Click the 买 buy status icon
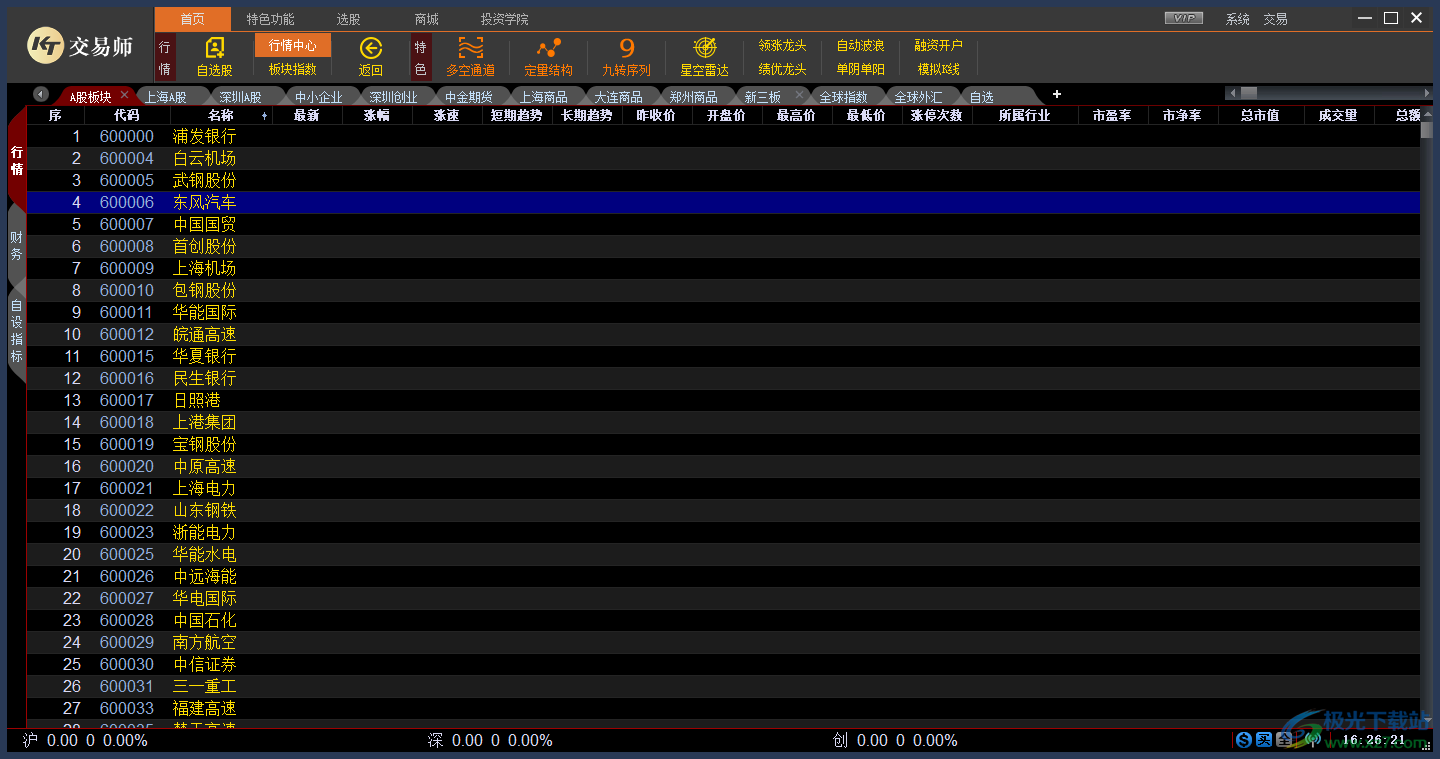The width and height of the screenshot is (1440, 759). coord(1264,740)
